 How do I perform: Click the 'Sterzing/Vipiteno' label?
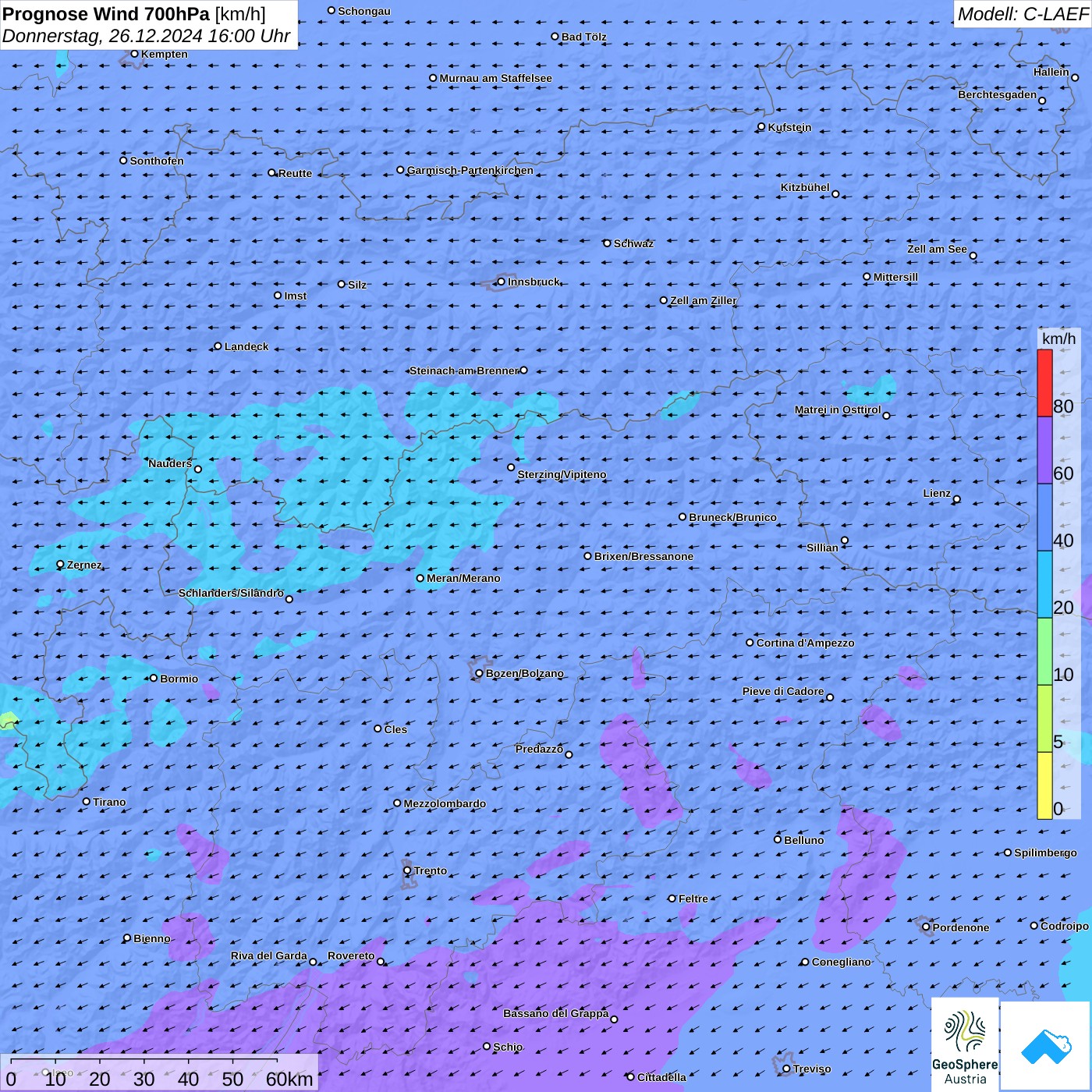[x=562, y=474]
